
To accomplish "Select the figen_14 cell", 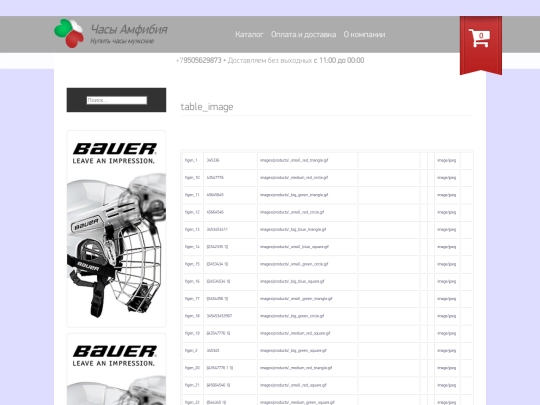I will click(192, 247).
